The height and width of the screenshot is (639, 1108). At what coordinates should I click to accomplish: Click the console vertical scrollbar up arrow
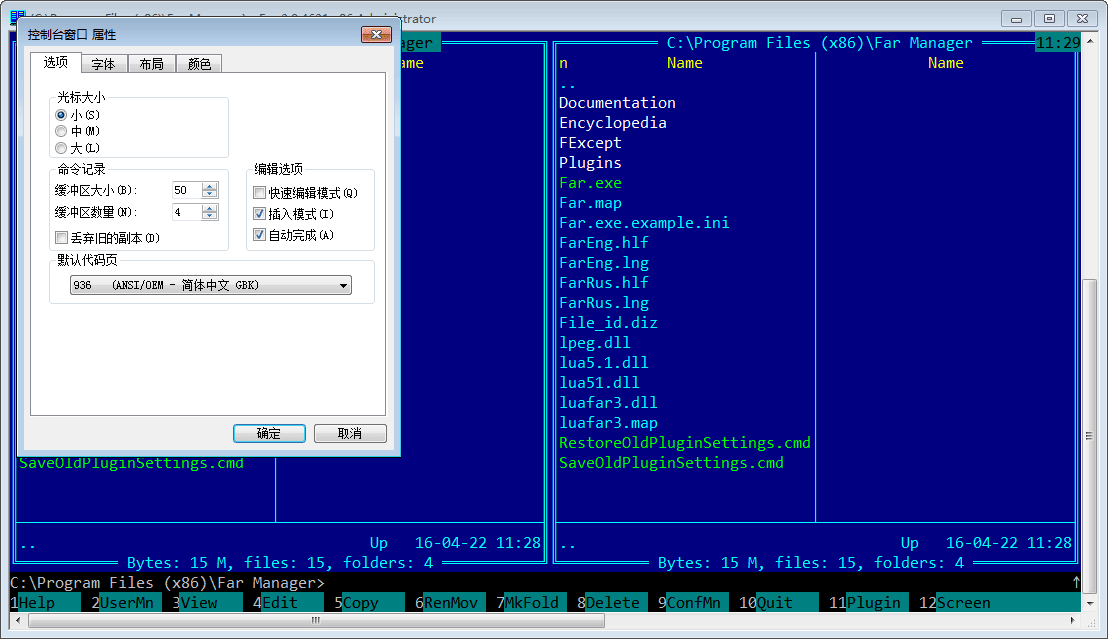(1090, 42)
